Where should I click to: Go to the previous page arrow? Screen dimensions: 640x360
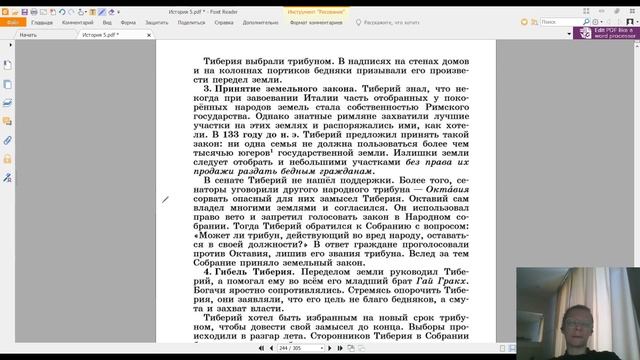pos(272,348)
